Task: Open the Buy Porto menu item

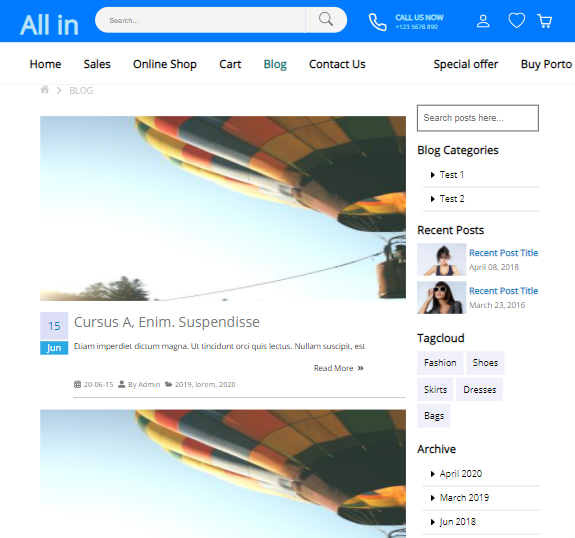Action: click(546, 64)
